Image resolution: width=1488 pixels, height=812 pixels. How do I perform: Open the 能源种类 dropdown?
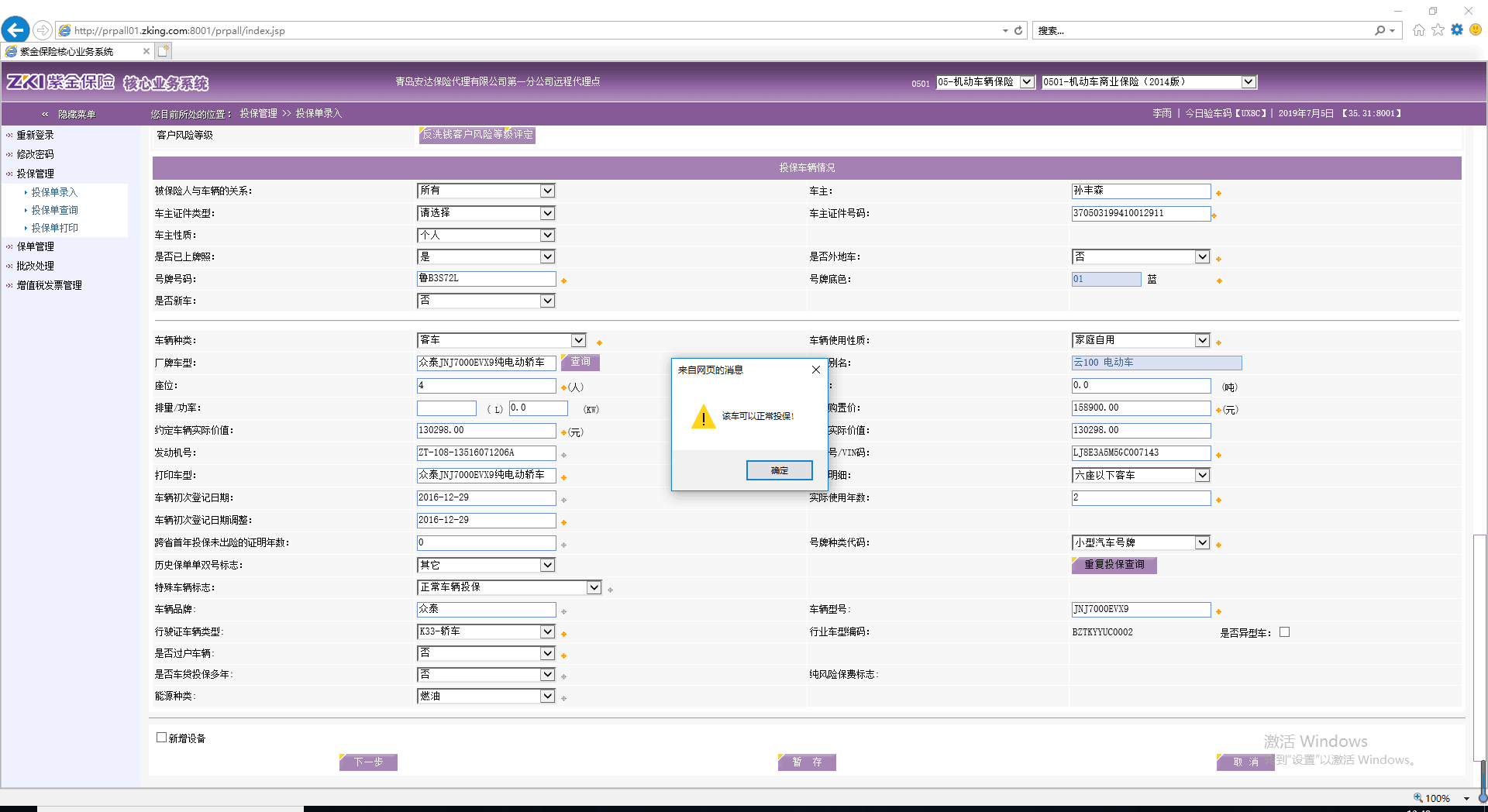tap(486, 696)
